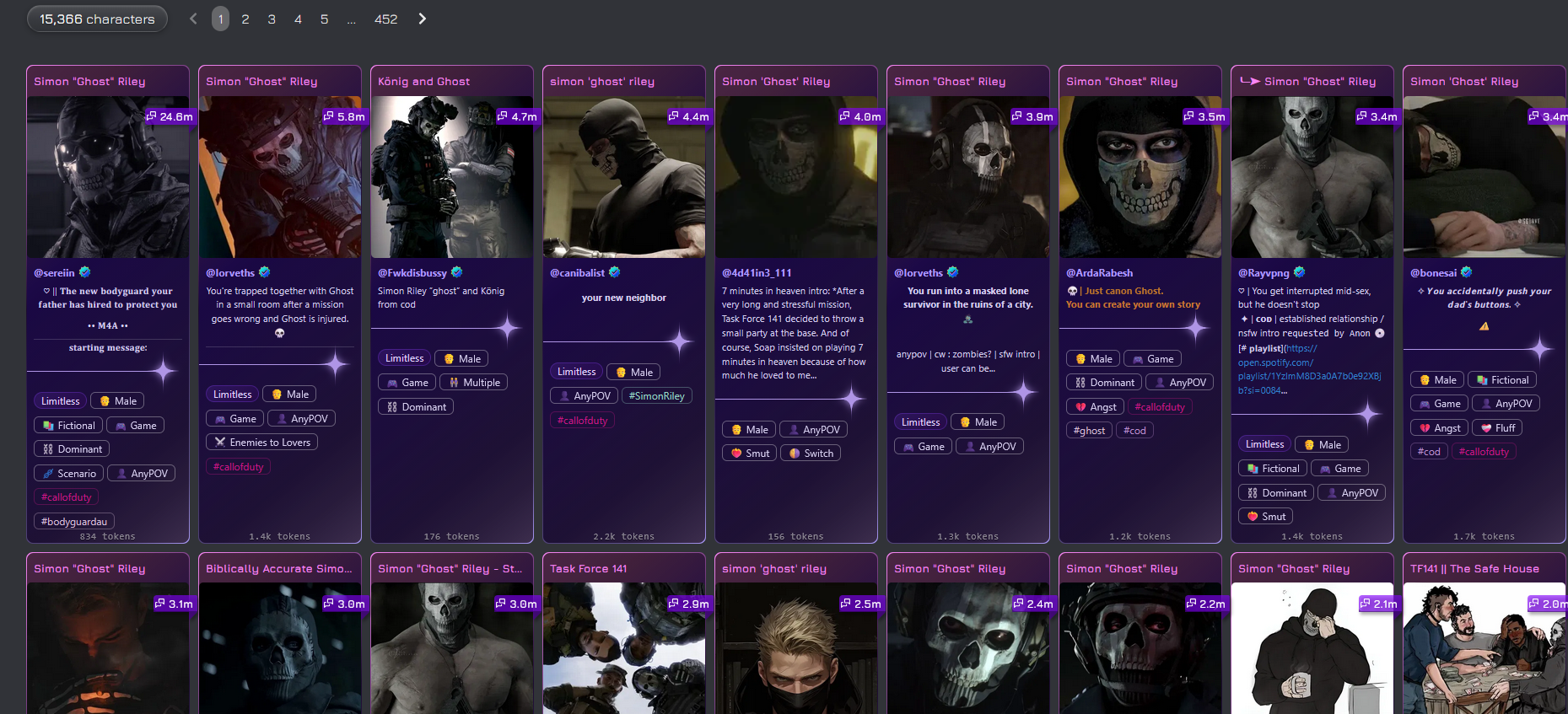Click the verified badge next to @canibalist
1568x714 pixels.
615,272
